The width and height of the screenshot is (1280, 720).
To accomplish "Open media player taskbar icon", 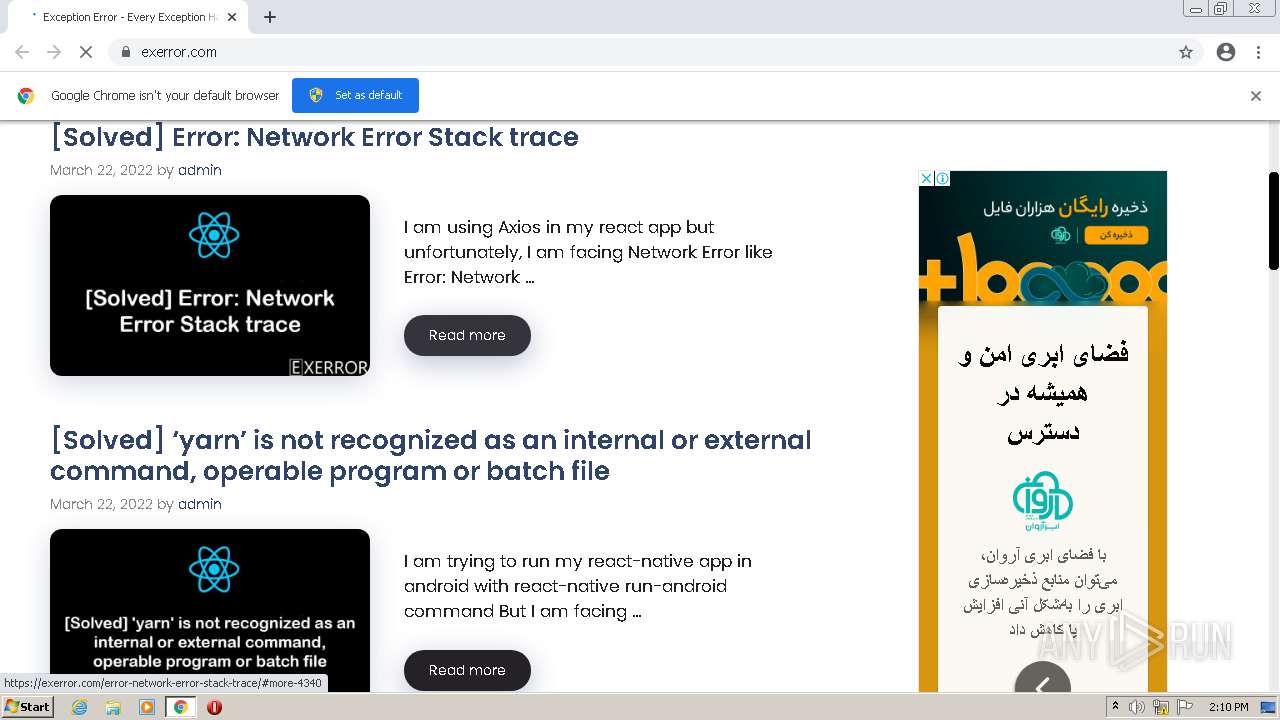I will point(147,707).
